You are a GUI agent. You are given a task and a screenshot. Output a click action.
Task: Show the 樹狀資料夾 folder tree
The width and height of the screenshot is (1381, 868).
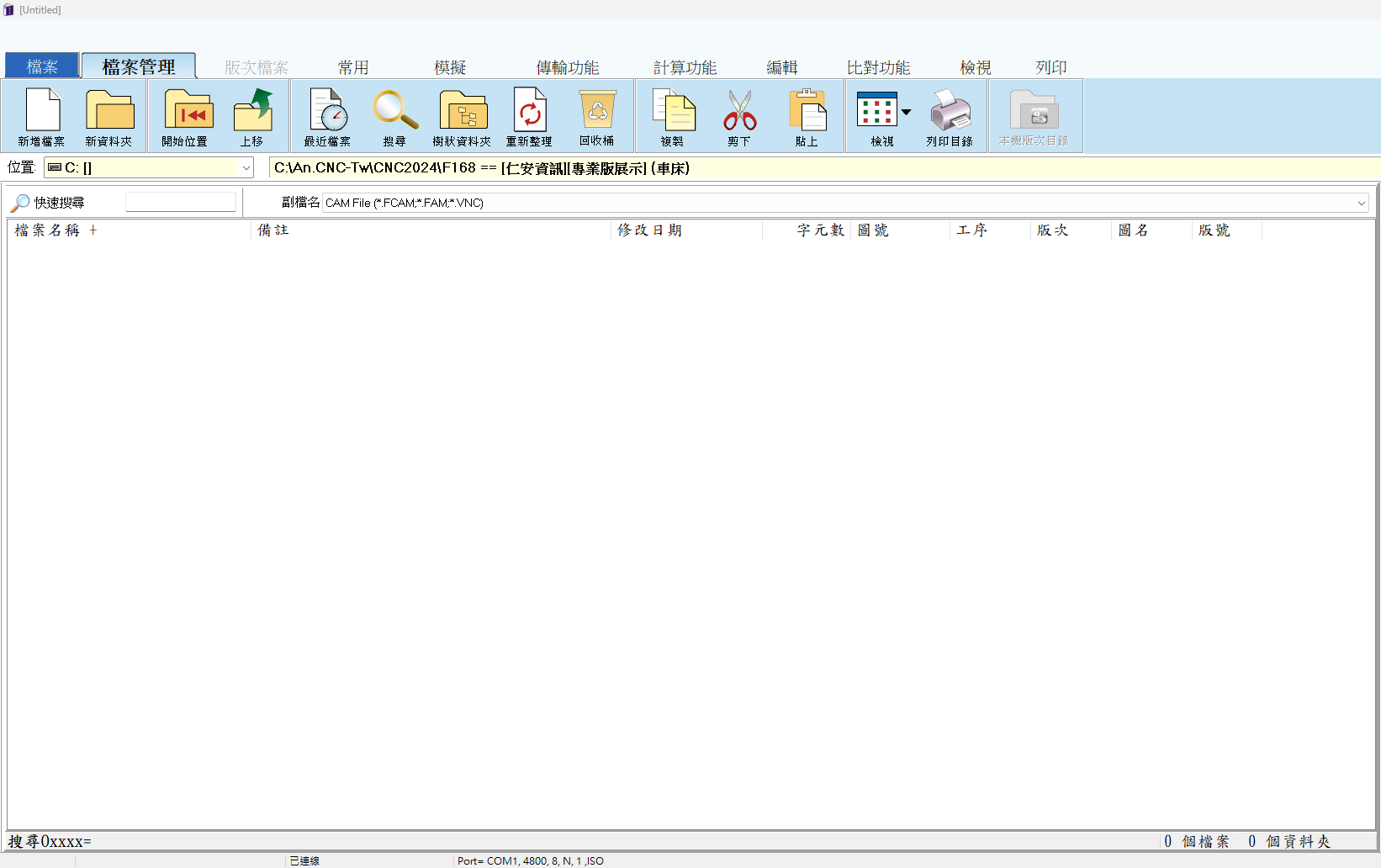click(x=463, y=116)
